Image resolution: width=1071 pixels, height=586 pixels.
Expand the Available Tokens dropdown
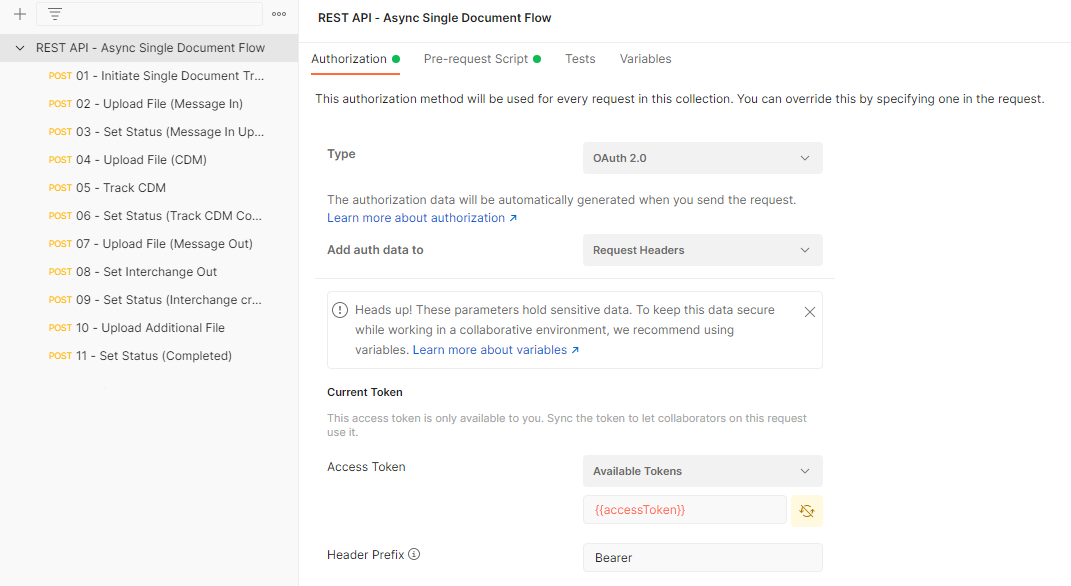702,471
